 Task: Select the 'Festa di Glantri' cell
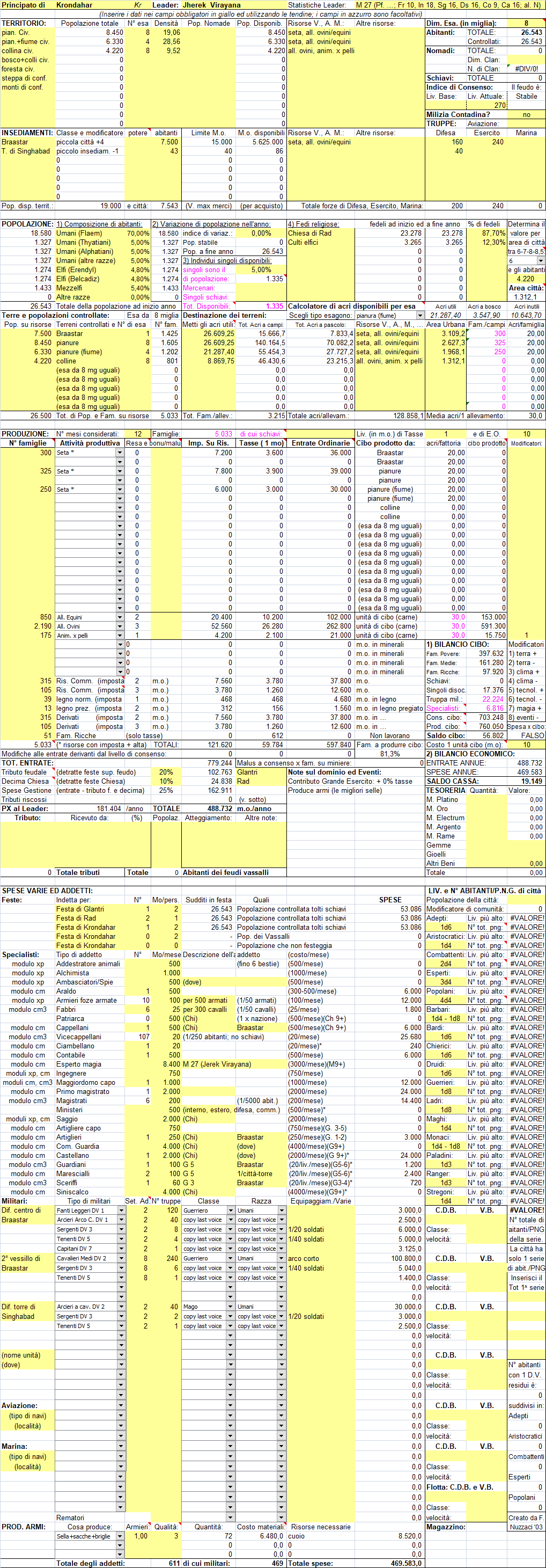tap(90, 909)
